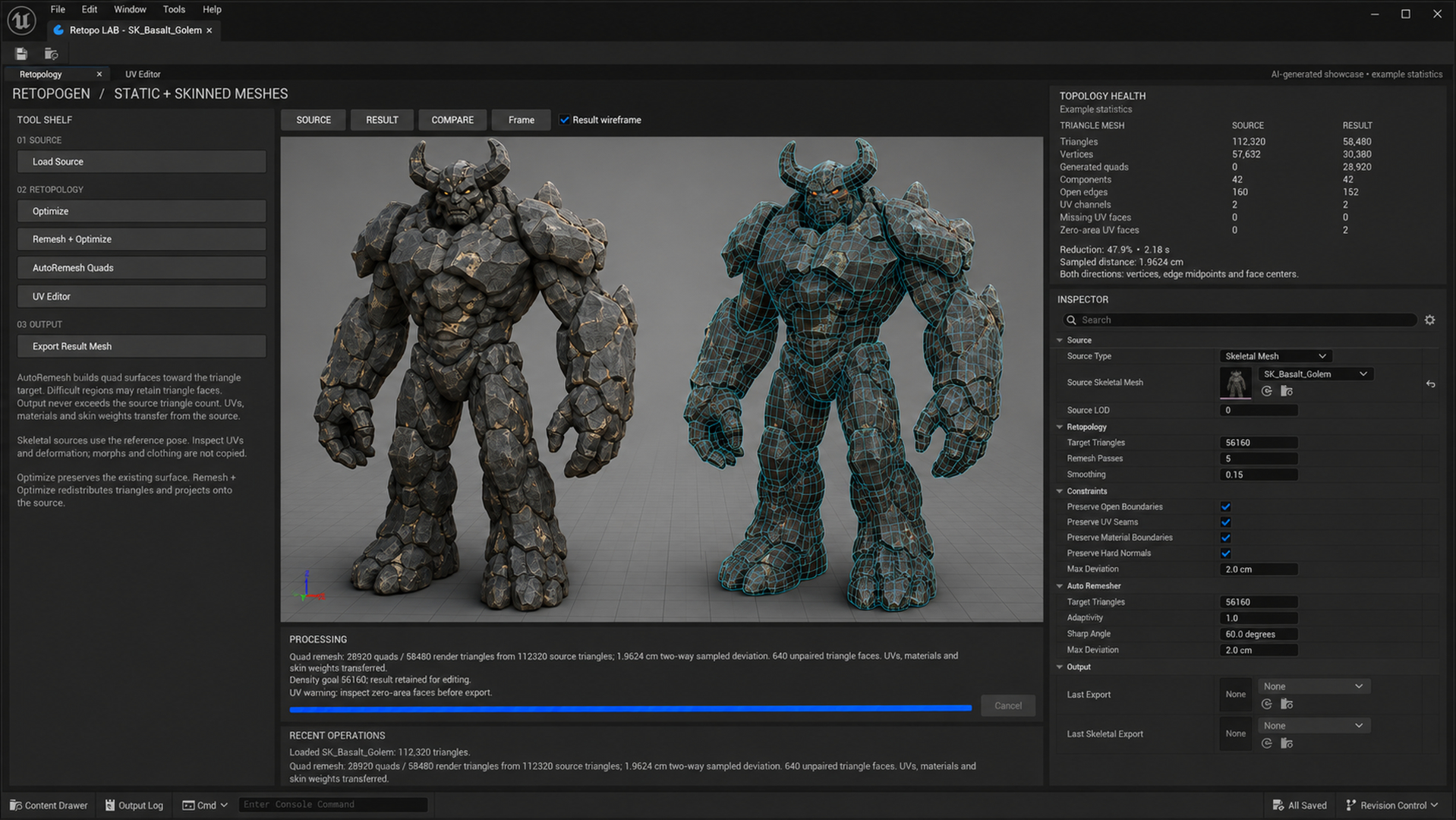Click the Export Result Mesh button

coord(141,346)
